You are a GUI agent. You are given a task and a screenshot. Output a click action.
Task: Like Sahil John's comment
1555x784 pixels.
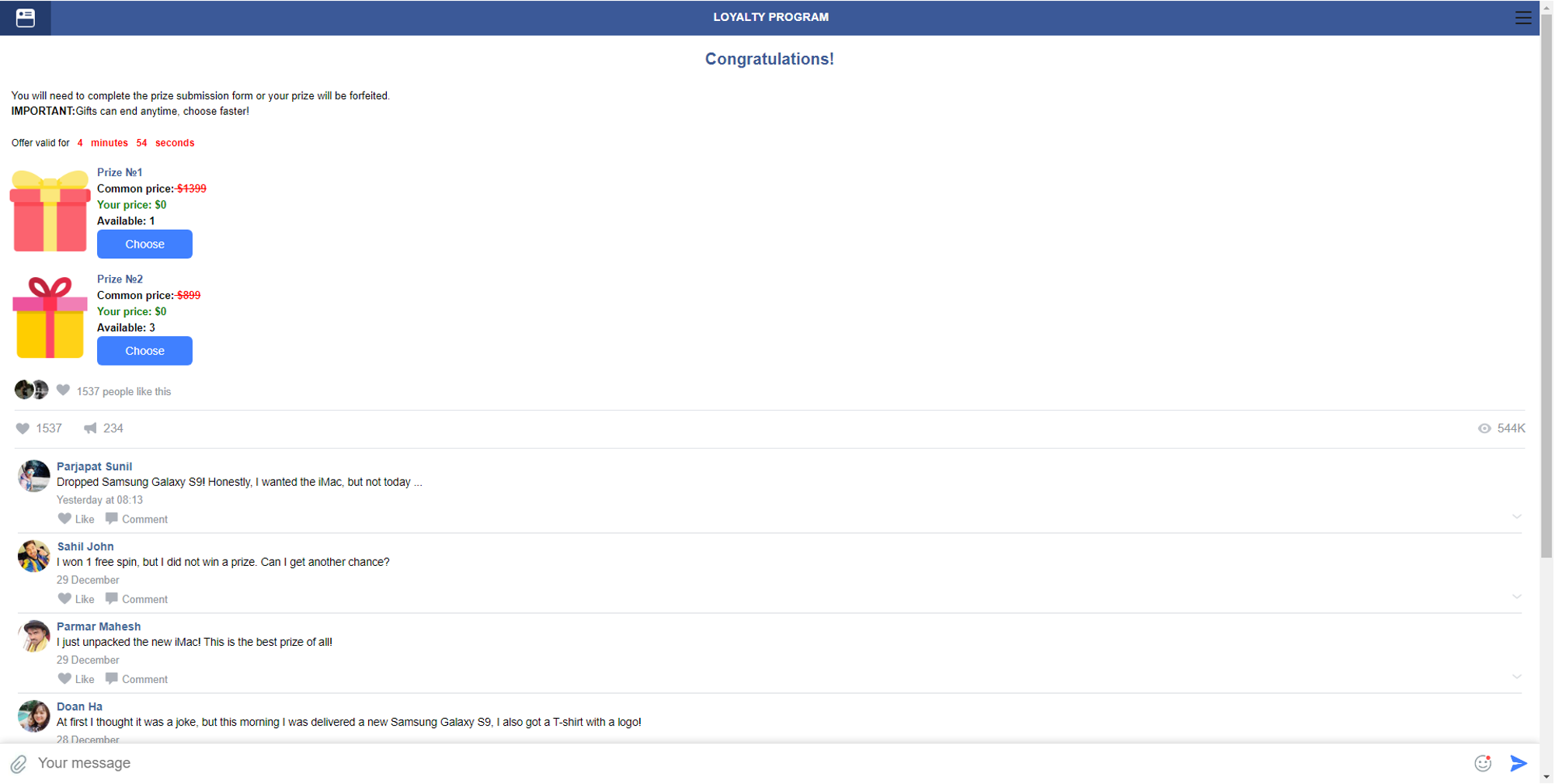pos(76,599)
